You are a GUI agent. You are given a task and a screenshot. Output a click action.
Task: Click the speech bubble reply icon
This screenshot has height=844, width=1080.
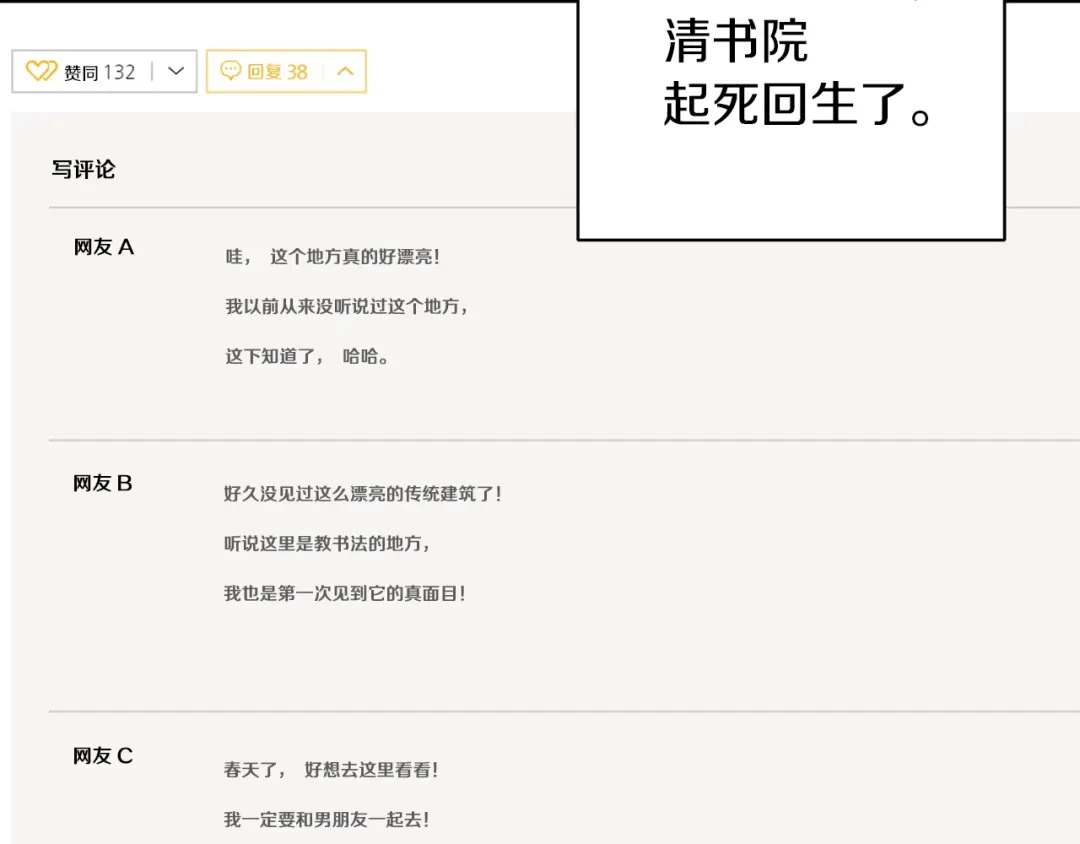coord(231,70)
